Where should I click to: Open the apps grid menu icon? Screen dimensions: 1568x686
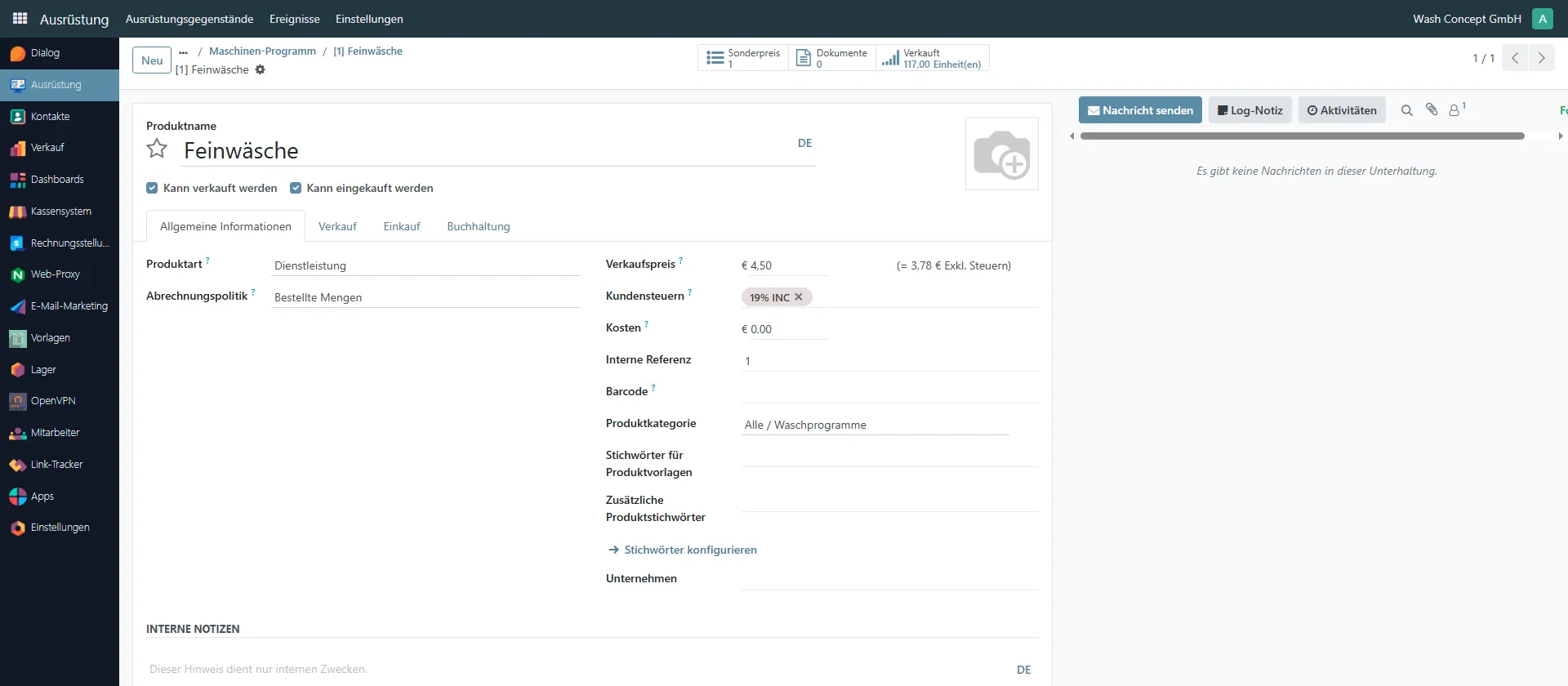point(20,18)
